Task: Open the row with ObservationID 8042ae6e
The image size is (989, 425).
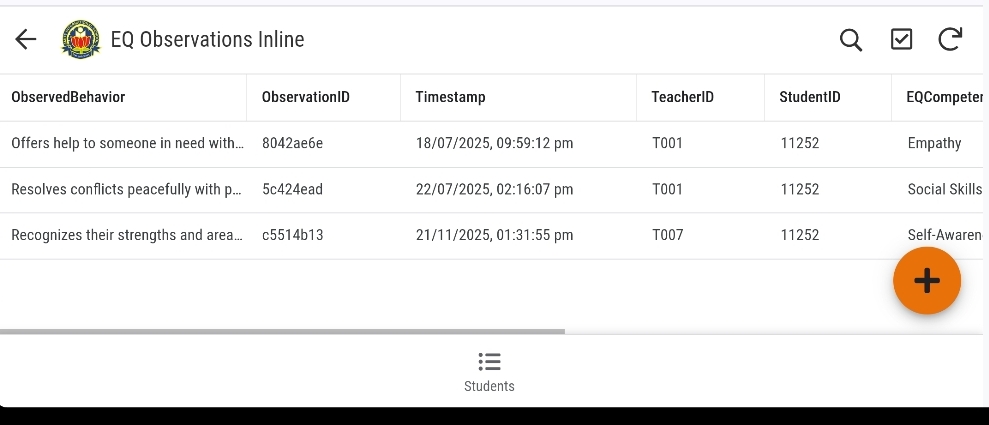Action: (x=292, y=143)
